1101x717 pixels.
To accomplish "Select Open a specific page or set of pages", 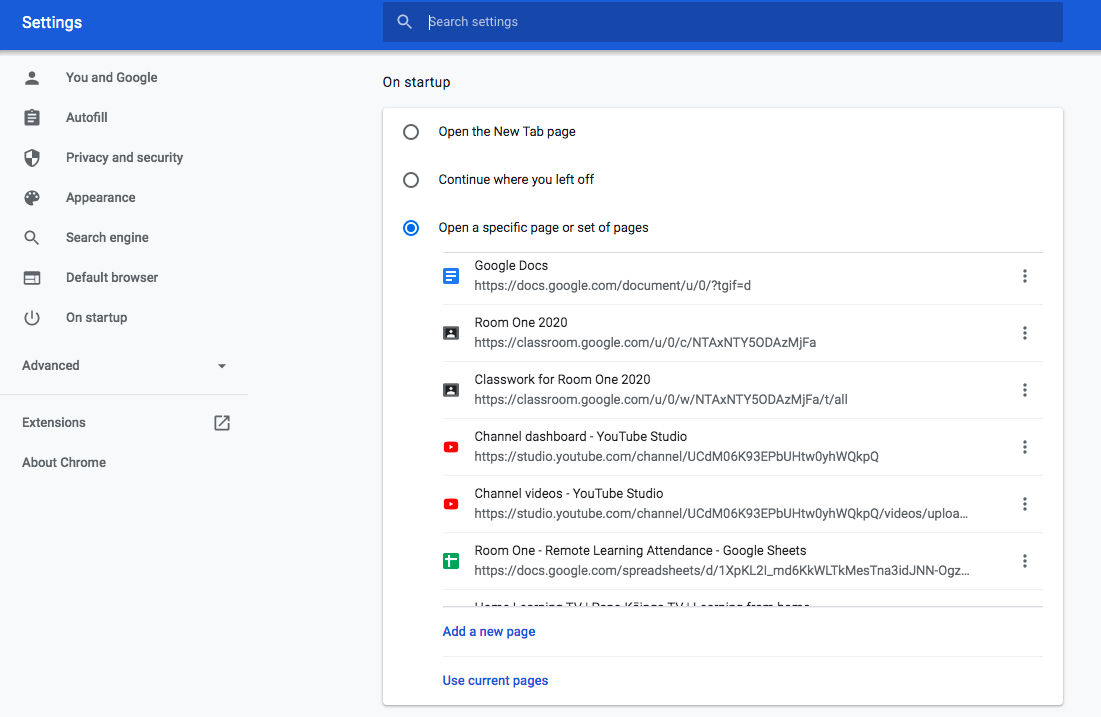I will pos(411,228).
